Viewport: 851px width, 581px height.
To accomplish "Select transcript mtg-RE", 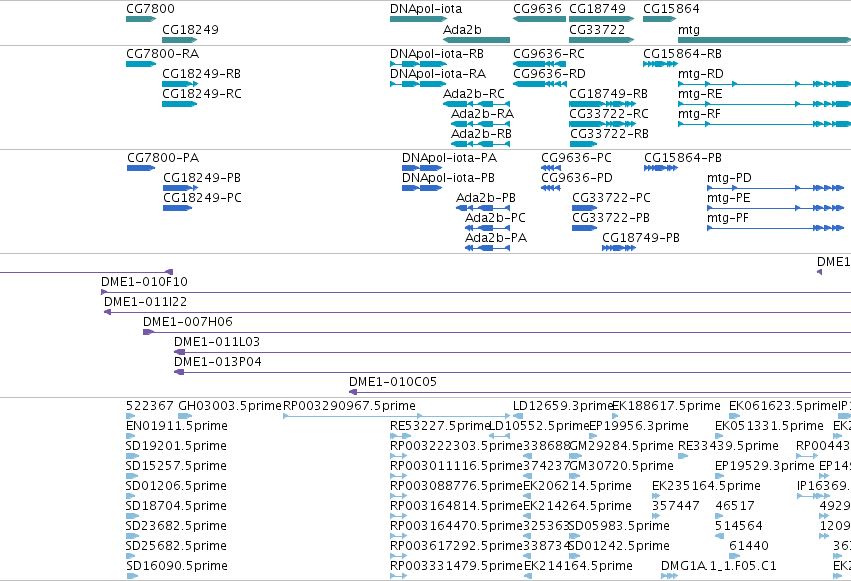I will [x=700, y=94].
